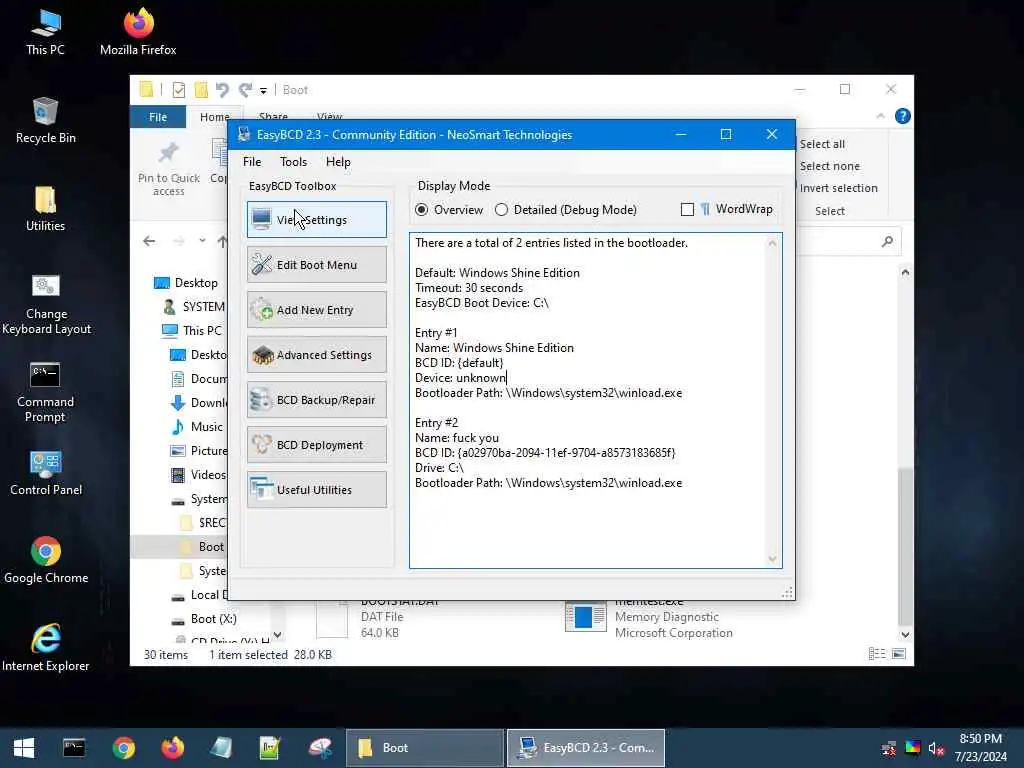Image resolution: width=1024 pixels, height=768 pixels.
Task: Open This PC desktop icon
Action: pyautogui.click(x=46, y=33)
